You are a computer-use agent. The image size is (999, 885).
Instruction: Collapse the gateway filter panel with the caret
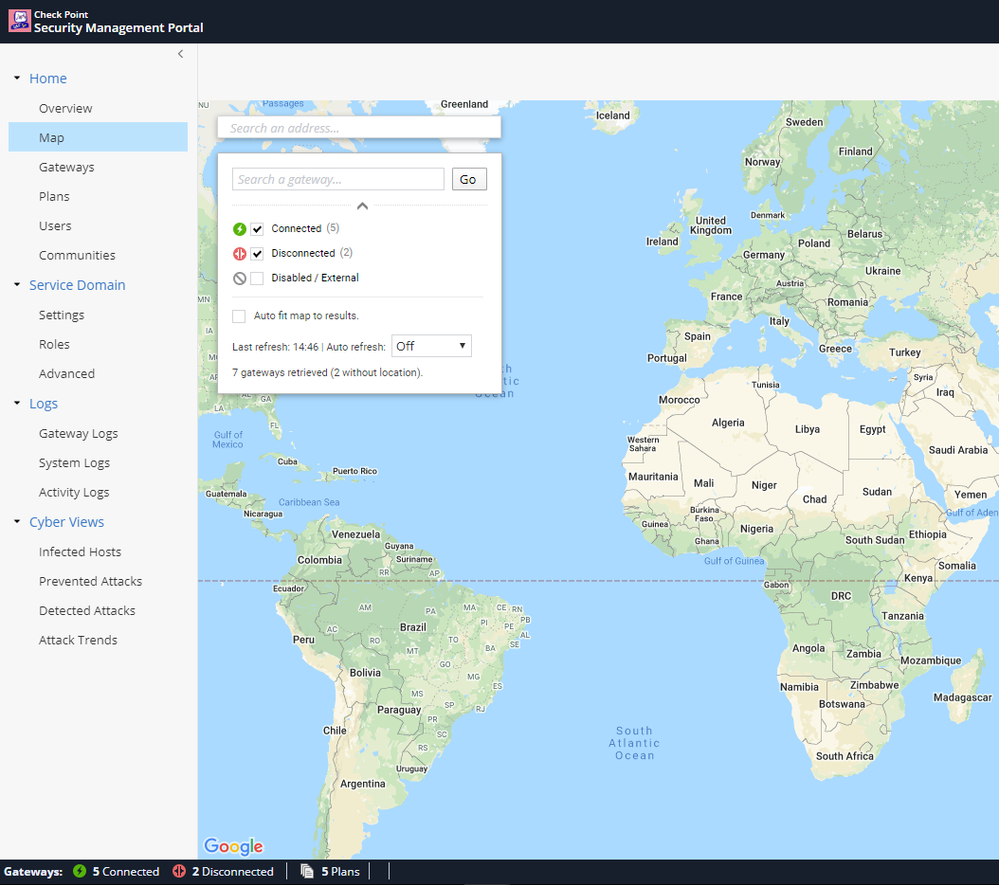coord(362,206)
